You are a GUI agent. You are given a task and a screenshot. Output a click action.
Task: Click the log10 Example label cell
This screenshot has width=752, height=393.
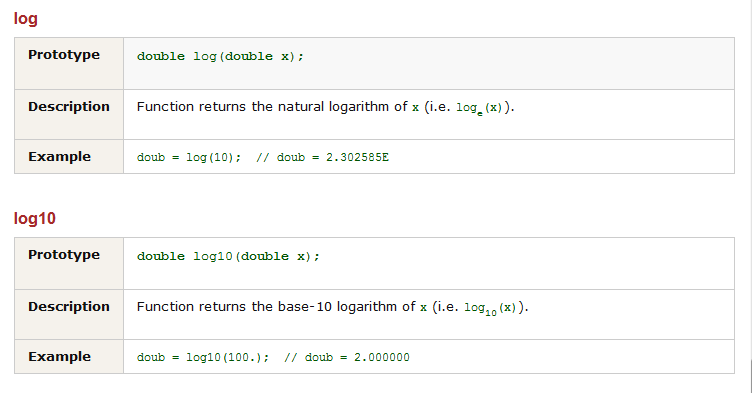pyautogui.click(x=69, y=357)
